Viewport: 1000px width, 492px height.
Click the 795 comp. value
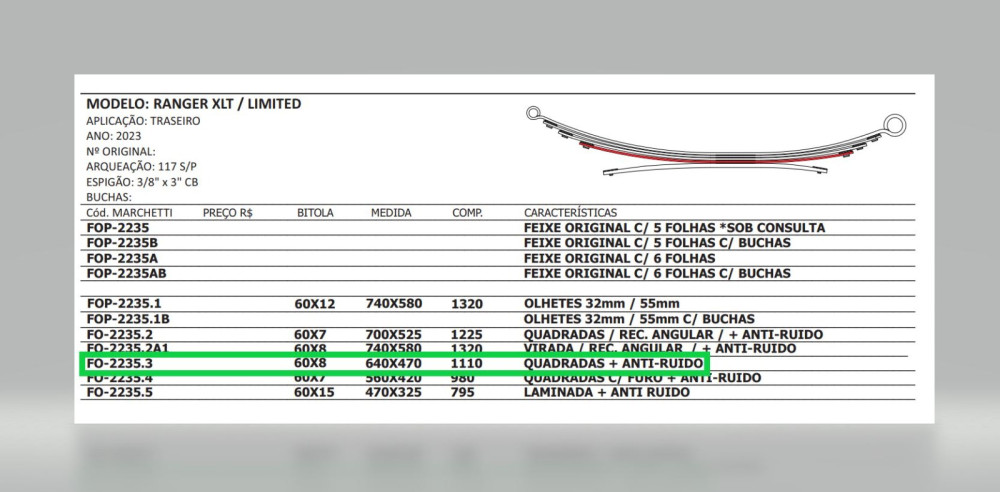(x=463, y=392)
